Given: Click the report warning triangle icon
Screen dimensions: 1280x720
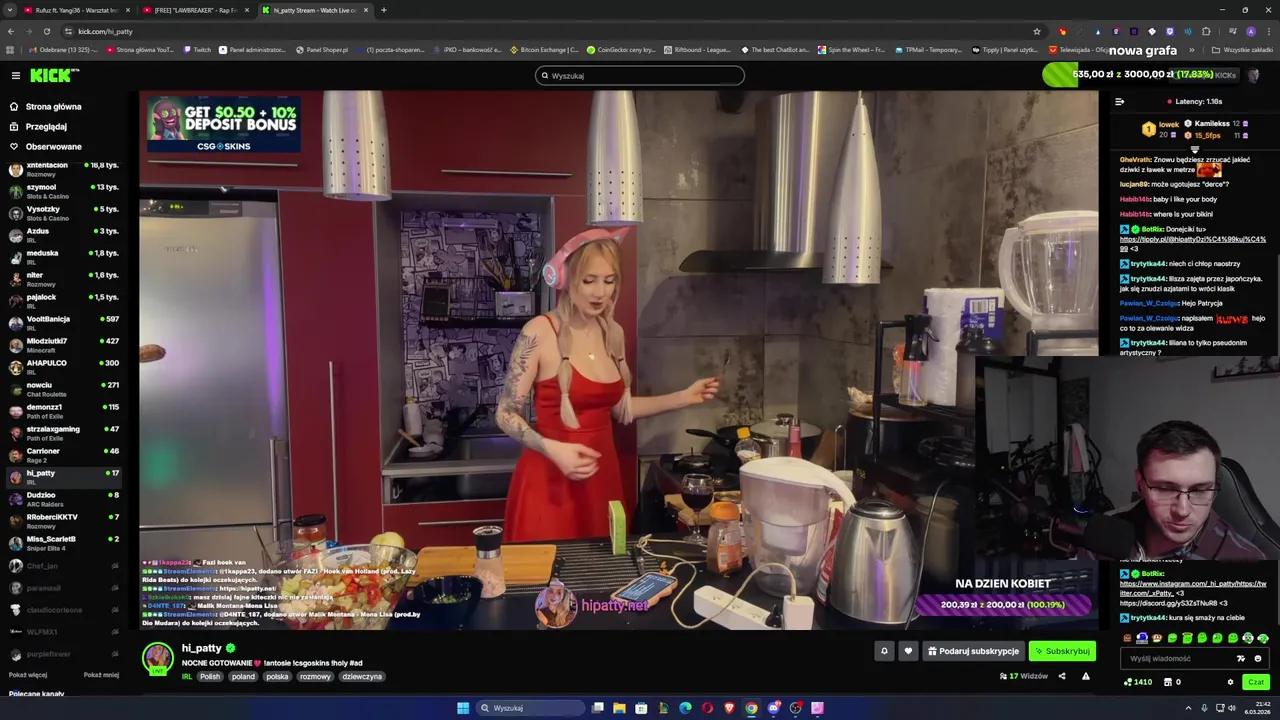Looking at the screenshot, I should [x=1086, y=676].
